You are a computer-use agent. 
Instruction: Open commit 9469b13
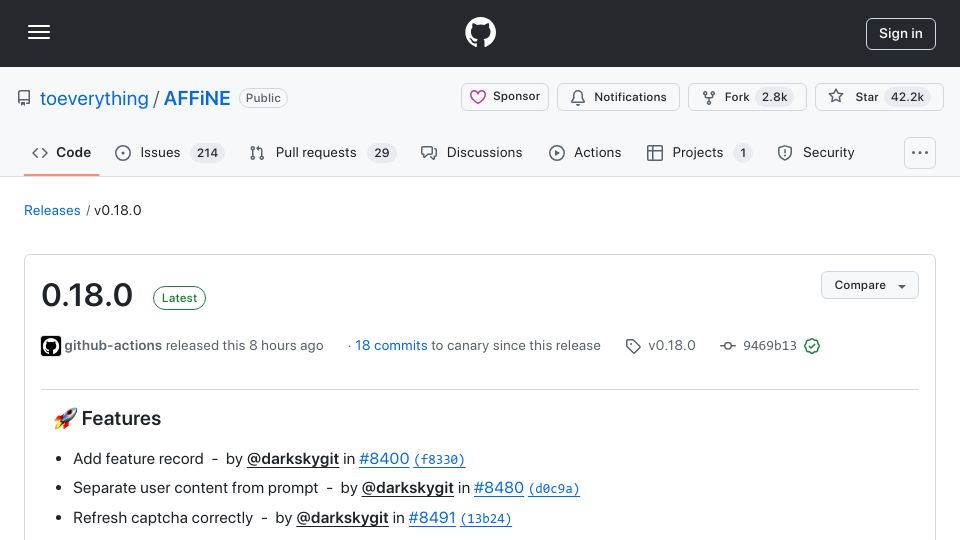(x=770, y=345)
